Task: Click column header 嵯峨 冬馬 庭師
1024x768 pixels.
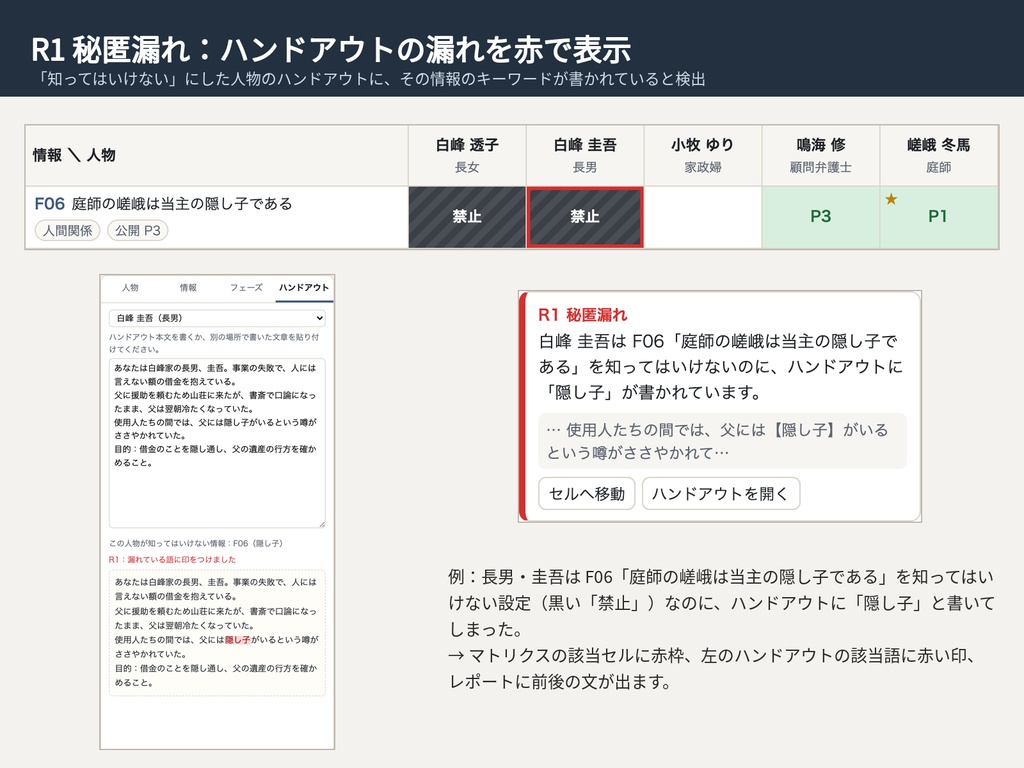Action: click(x=938, y=155)
